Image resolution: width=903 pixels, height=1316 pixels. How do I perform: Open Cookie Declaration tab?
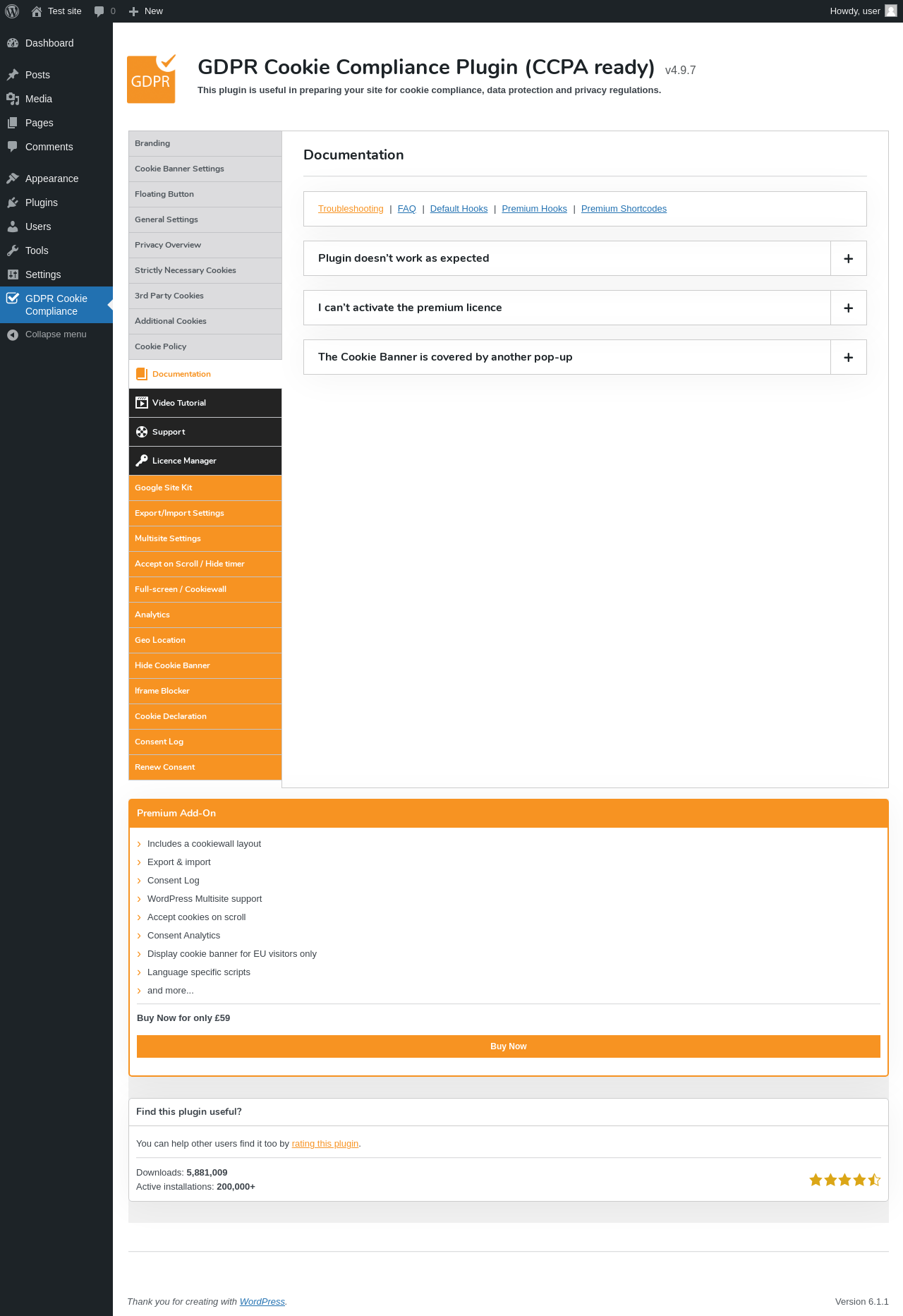pyautogui.click(x=205, y=716)
